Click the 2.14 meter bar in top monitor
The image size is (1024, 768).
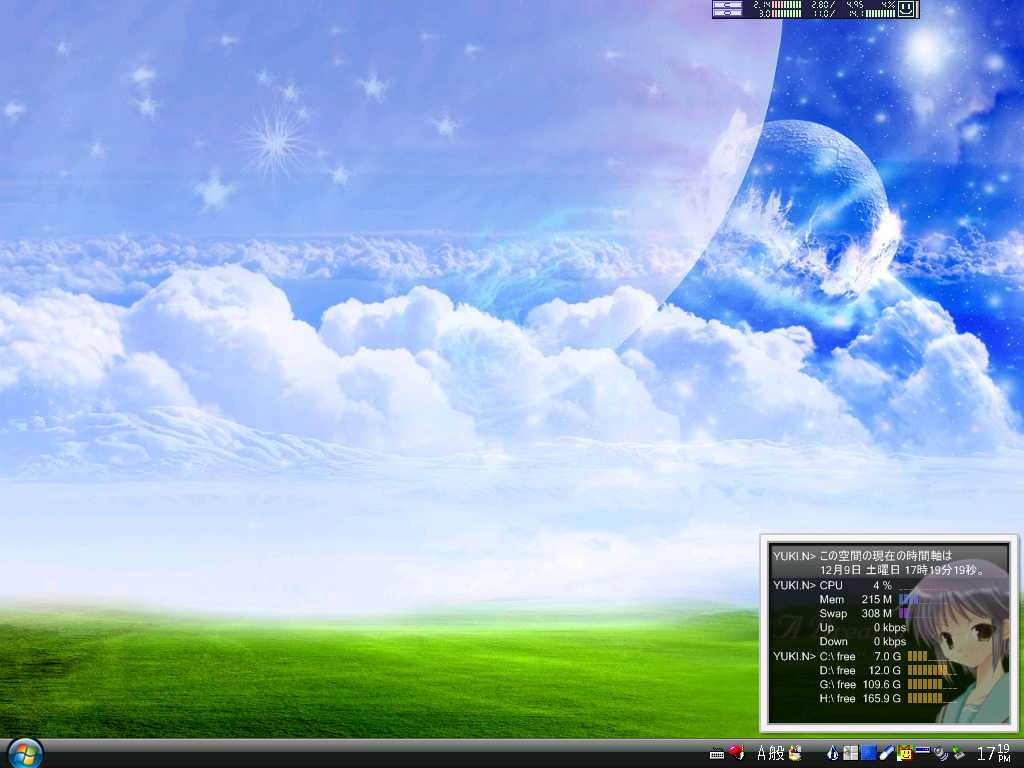[x=786, y=5]
